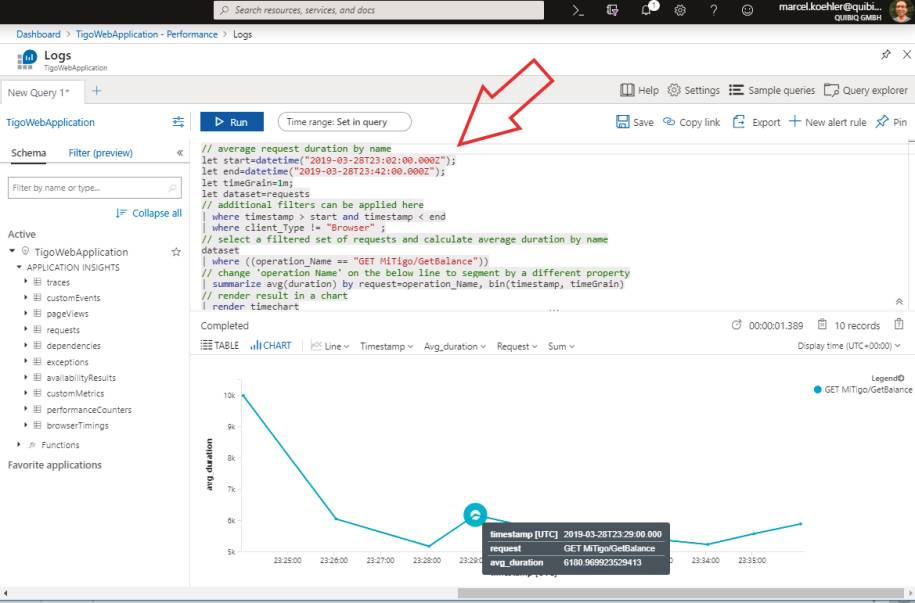The image size is (915, 603).
Task: Open Query explorer
Action: (x=865, y=90)
